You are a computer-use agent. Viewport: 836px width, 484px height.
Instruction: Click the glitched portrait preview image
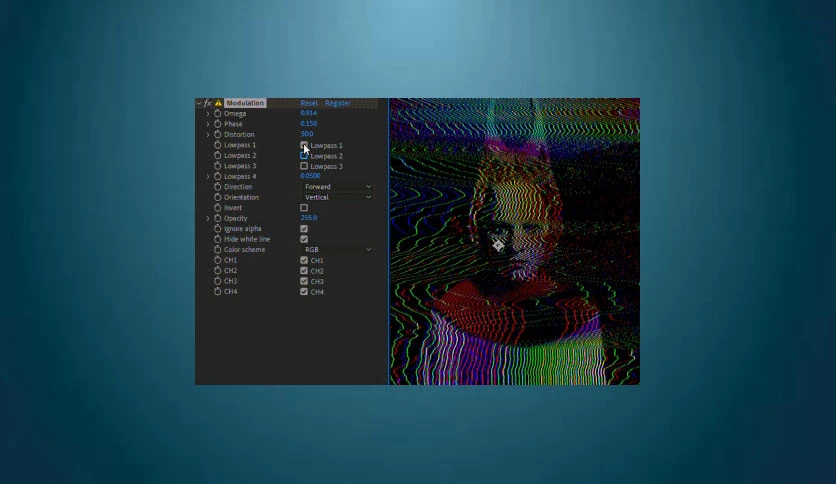click(x=515, y=241)
